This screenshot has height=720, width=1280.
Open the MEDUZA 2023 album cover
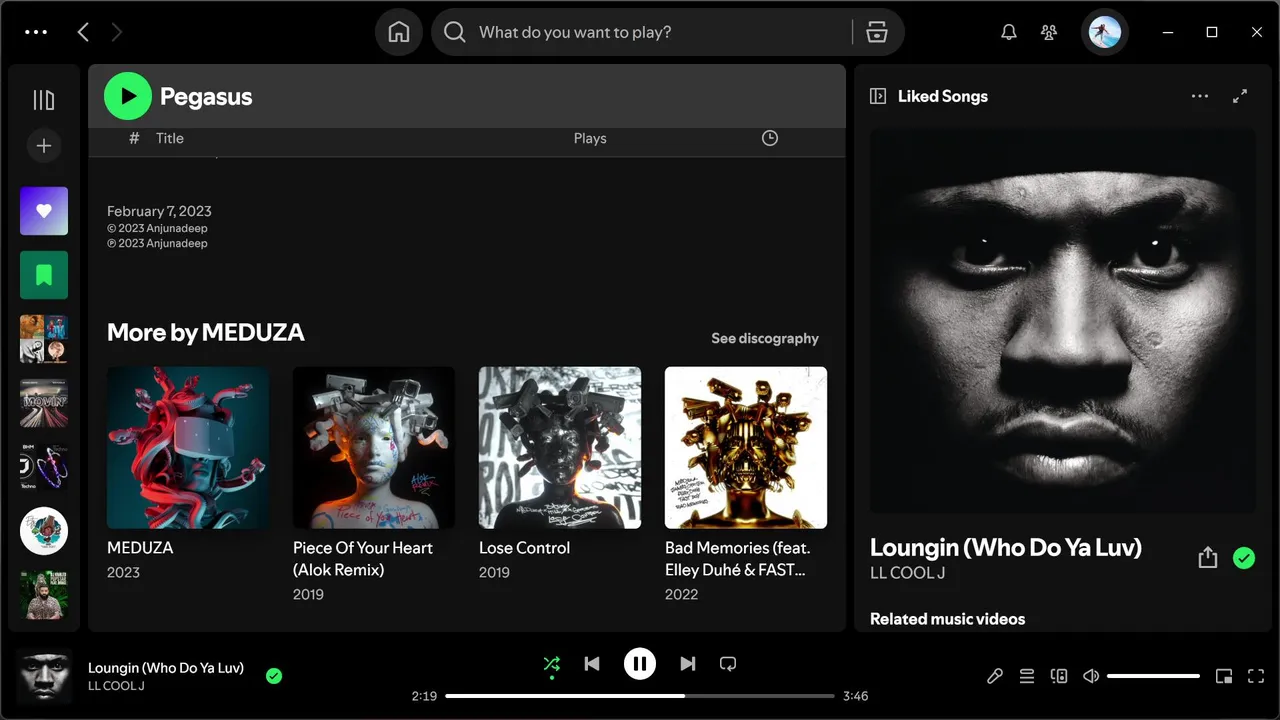188,447
